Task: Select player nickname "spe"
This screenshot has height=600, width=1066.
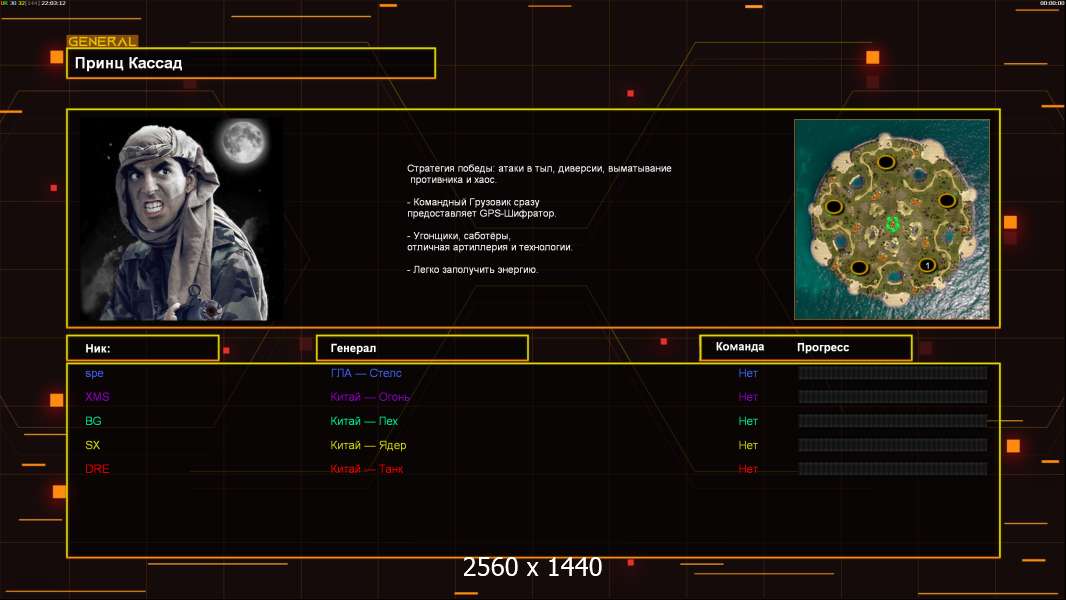Action: (94, 373)
